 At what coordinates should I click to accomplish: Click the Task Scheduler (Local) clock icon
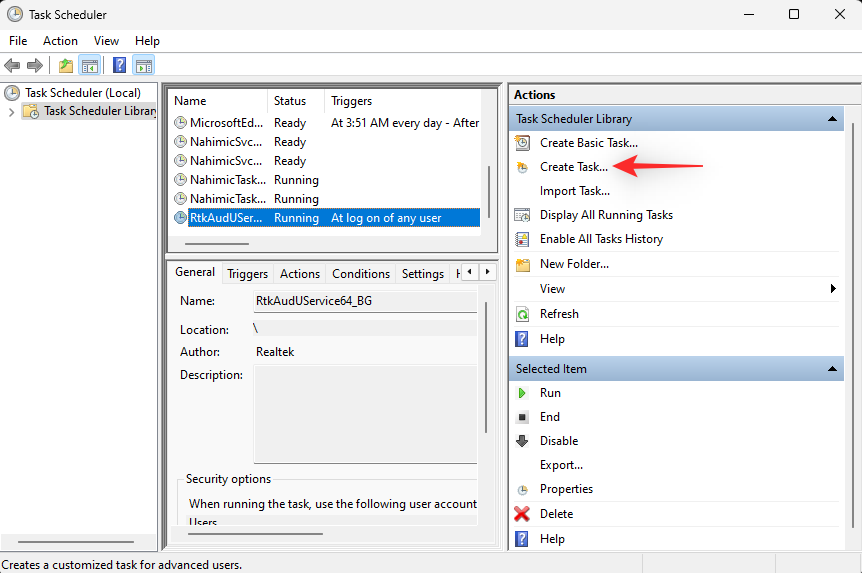tap(12, 93)
